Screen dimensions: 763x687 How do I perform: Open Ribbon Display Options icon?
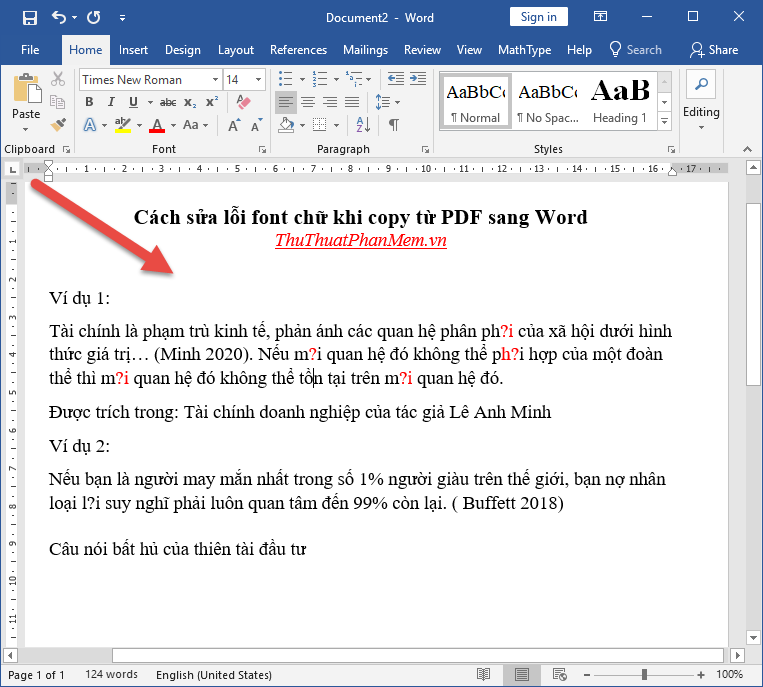coord(600,17)
